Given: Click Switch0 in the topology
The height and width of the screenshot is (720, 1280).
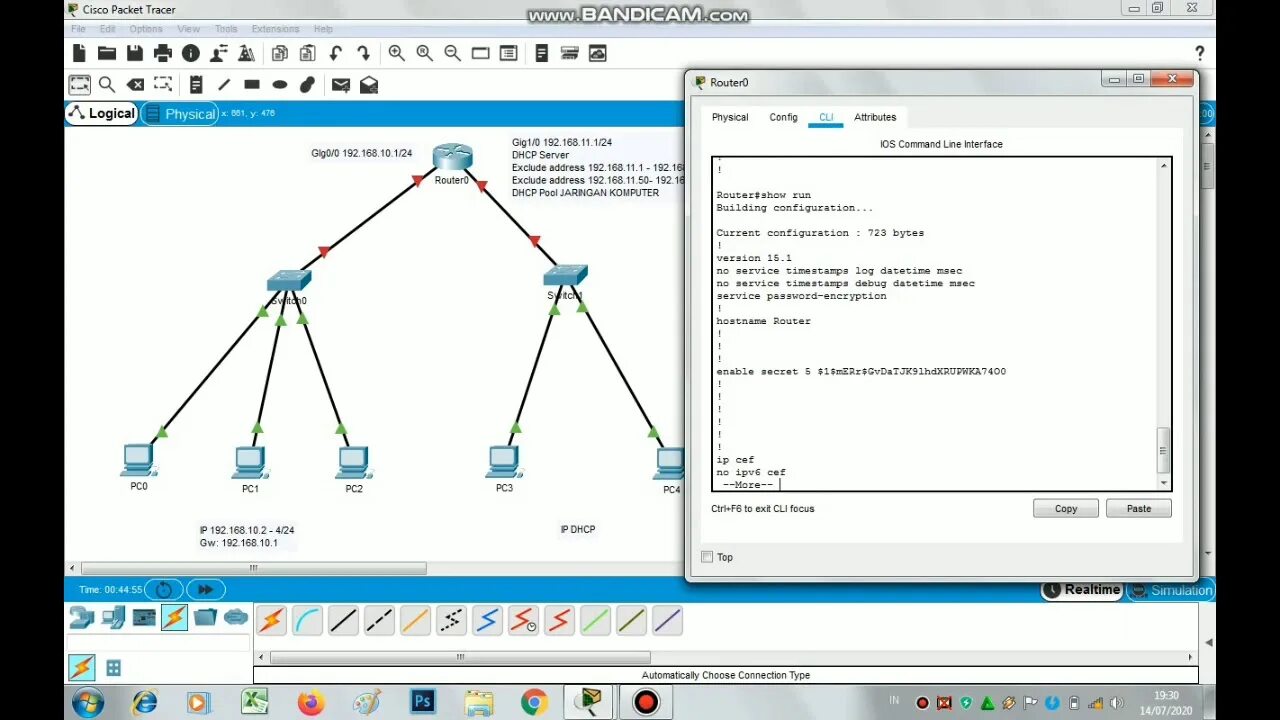Looking at the screenshot, I should pyautogui.click(x=289, y=282).
